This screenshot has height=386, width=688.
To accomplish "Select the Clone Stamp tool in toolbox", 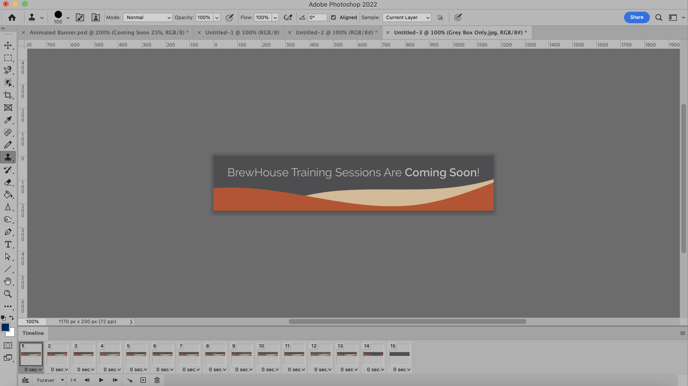I will coord(8,157).
